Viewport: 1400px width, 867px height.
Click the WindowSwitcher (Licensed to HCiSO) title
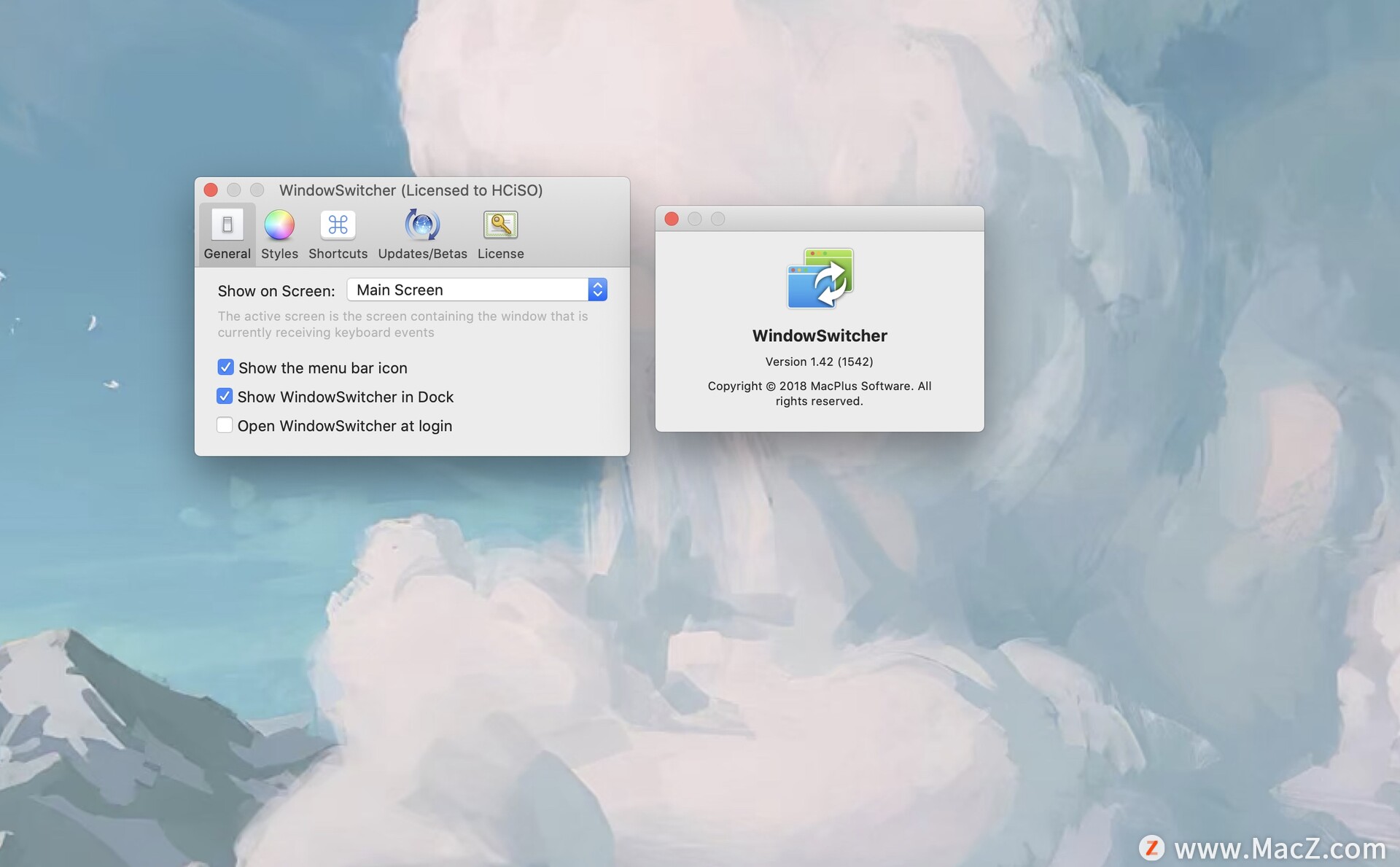pyautogui.click(x=411, y=190)
